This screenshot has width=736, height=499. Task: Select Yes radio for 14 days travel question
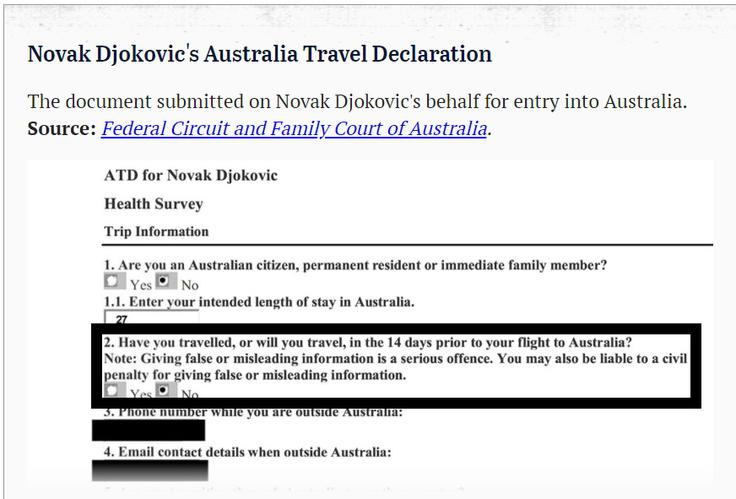coord(112,390)
